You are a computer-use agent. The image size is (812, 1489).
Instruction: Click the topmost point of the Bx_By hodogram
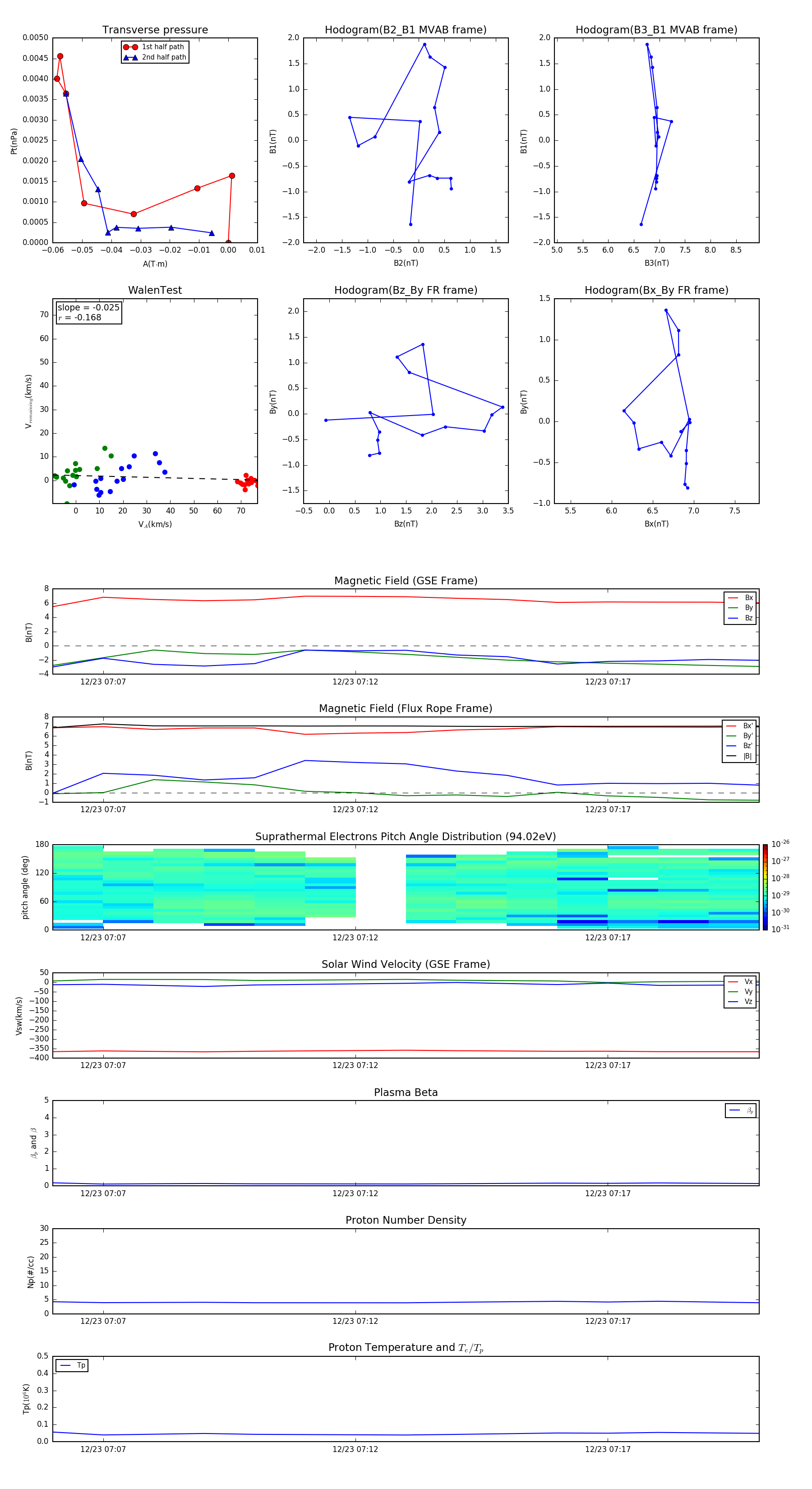[x=666, y=310]
